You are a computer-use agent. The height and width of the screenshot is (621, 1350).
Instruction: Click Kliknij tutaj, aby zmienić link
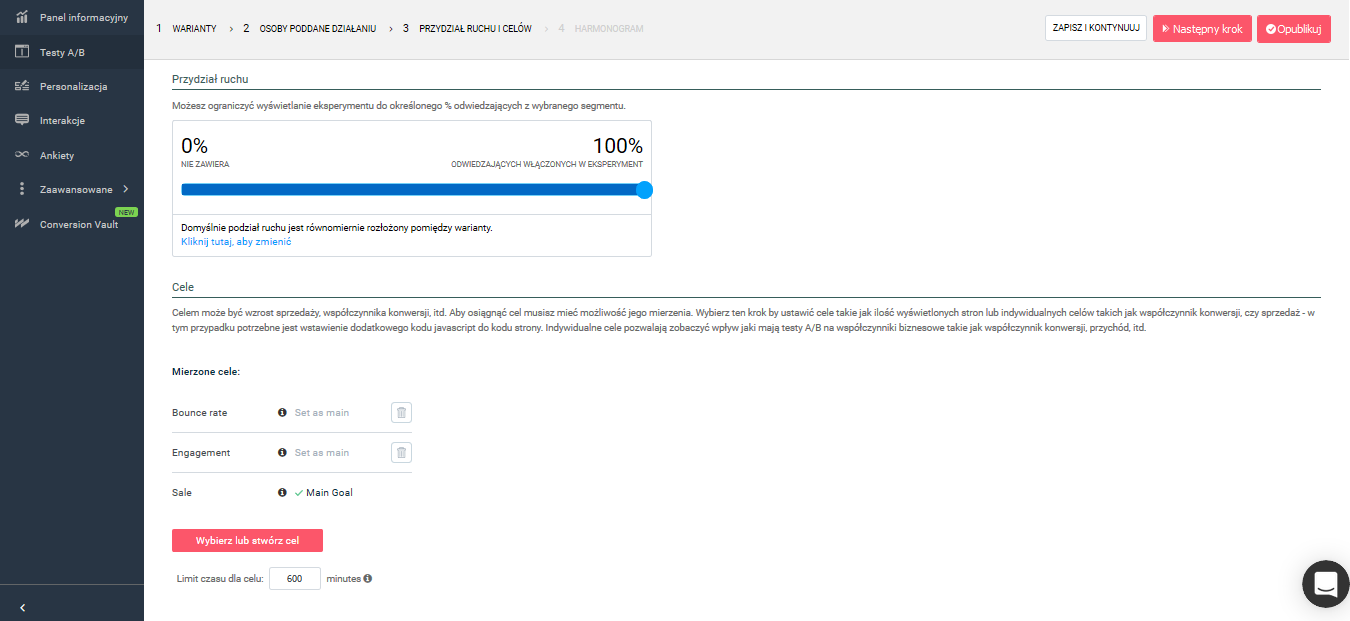tap(236, 242)
